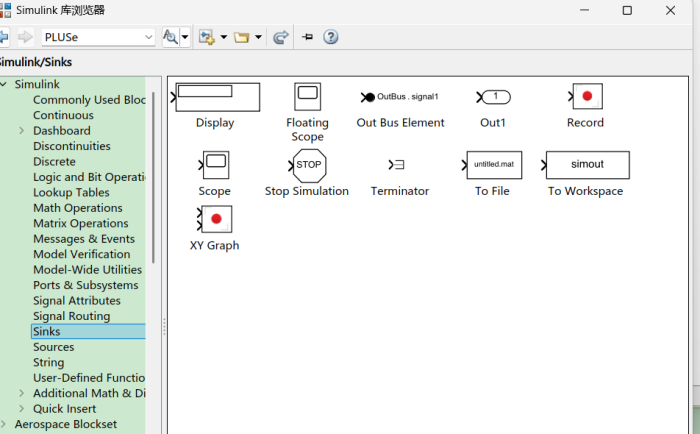Open the PLUSe search combo box arrow
The height and width of the screenshot is (434, 700).
coord(149,37)
